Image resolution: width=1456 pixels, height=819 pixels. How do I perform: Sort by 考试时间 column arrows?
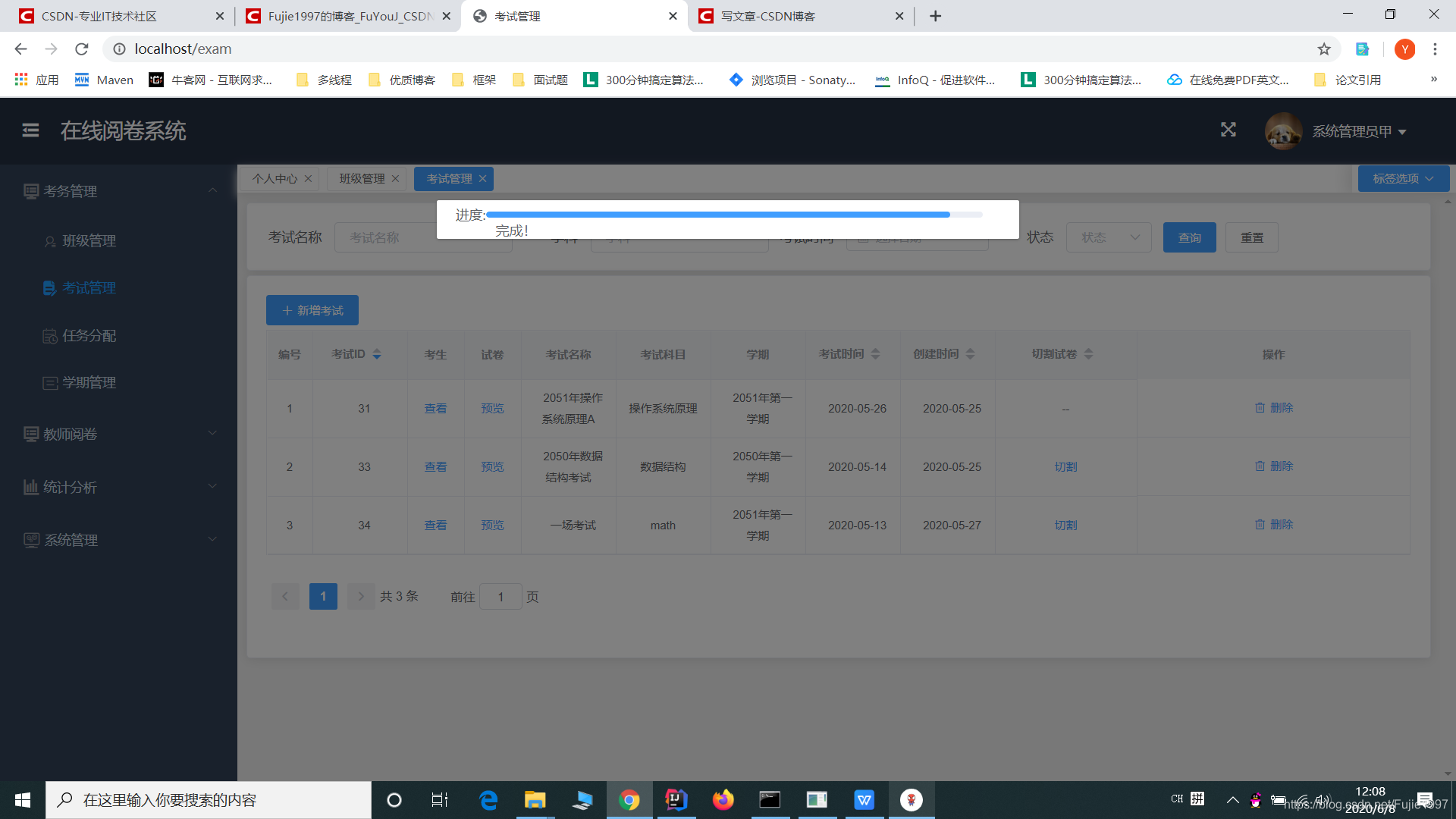coord(875,354)
